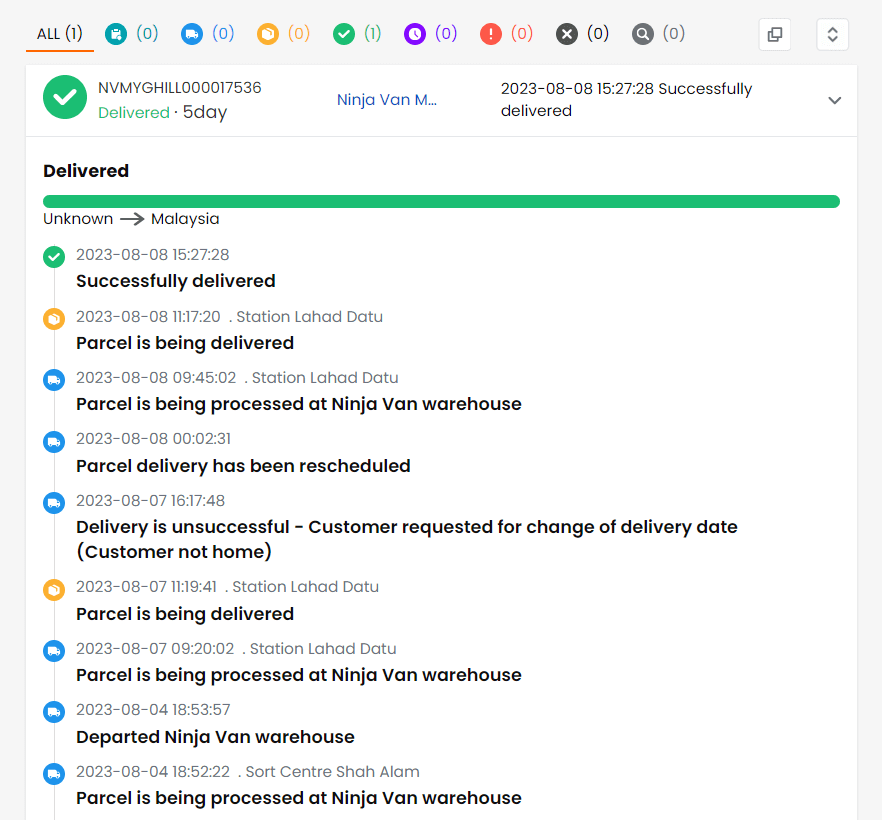This screenshot has width=882, height=820.
Task: Click the Departed Ninja Van warehouse marker
Action: [x=54, y=712]
